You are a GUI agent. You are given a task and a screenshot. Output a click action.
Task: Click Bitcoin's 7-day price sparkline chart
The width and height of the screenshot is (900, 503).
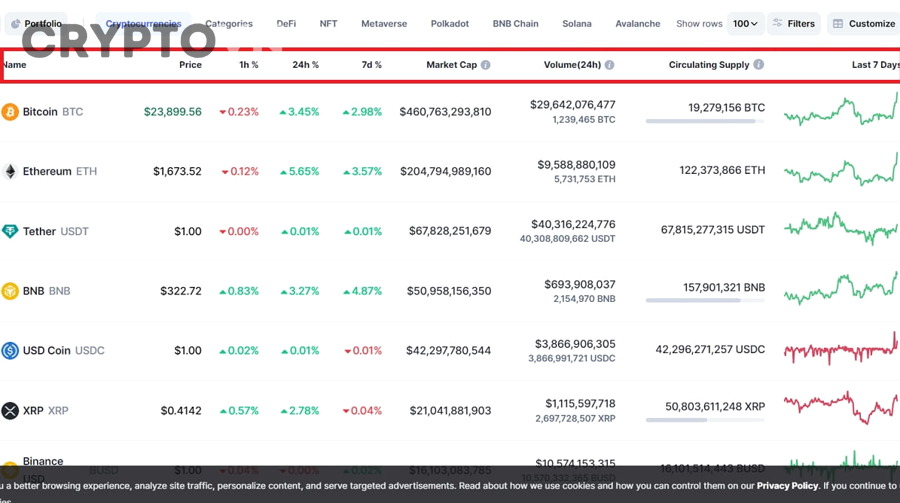841,109
